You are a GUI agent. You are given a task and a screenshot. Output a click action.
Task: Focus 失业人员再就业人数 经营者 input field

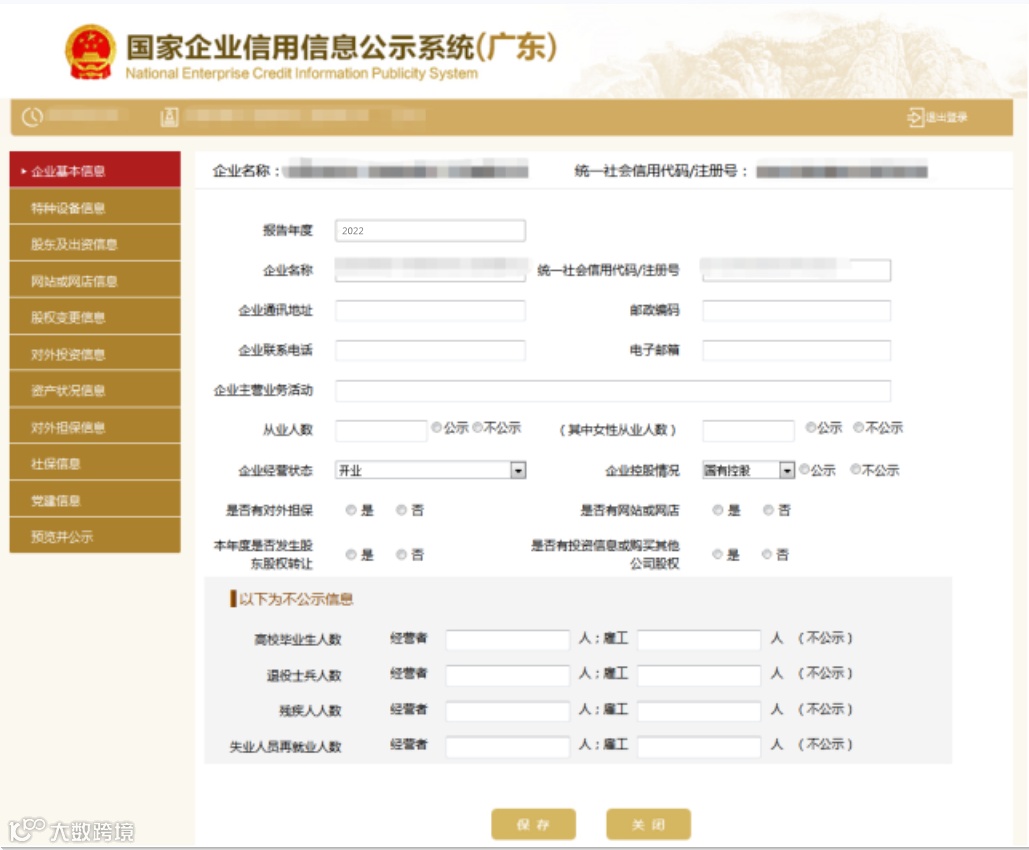[507, 746]
